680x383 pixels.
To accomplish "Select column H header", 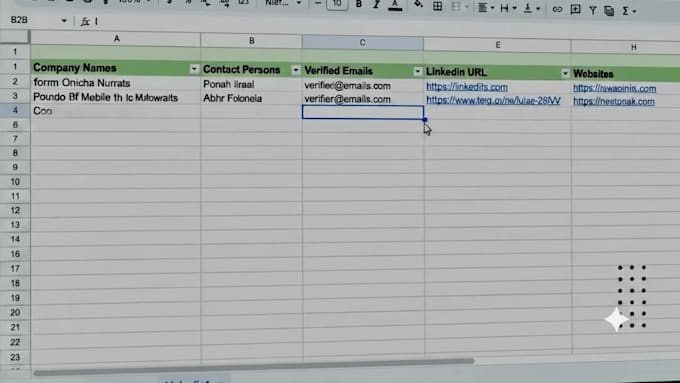I will pyautogui.click(x=633, y=47).
